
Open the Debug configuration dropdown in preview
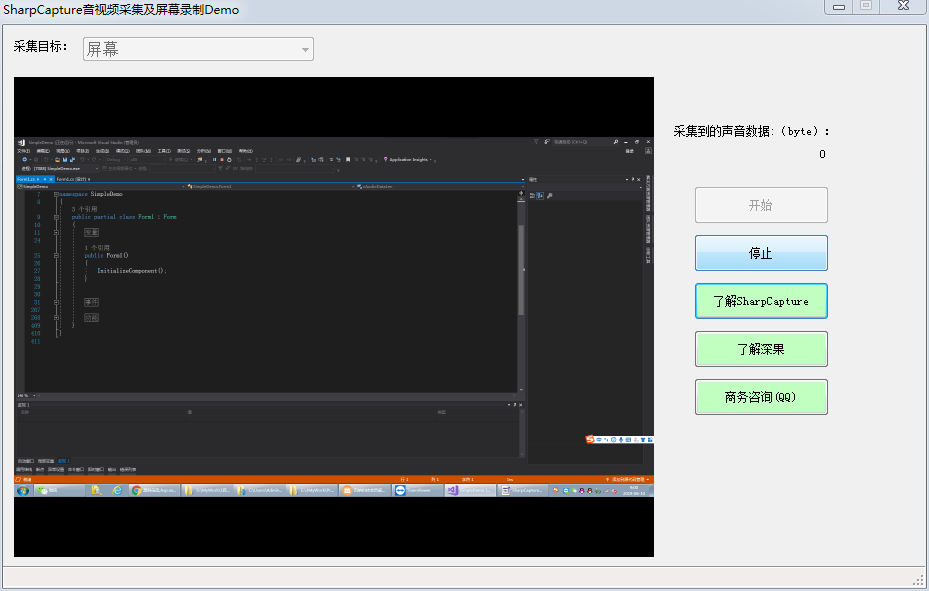[x=115, y=159]
